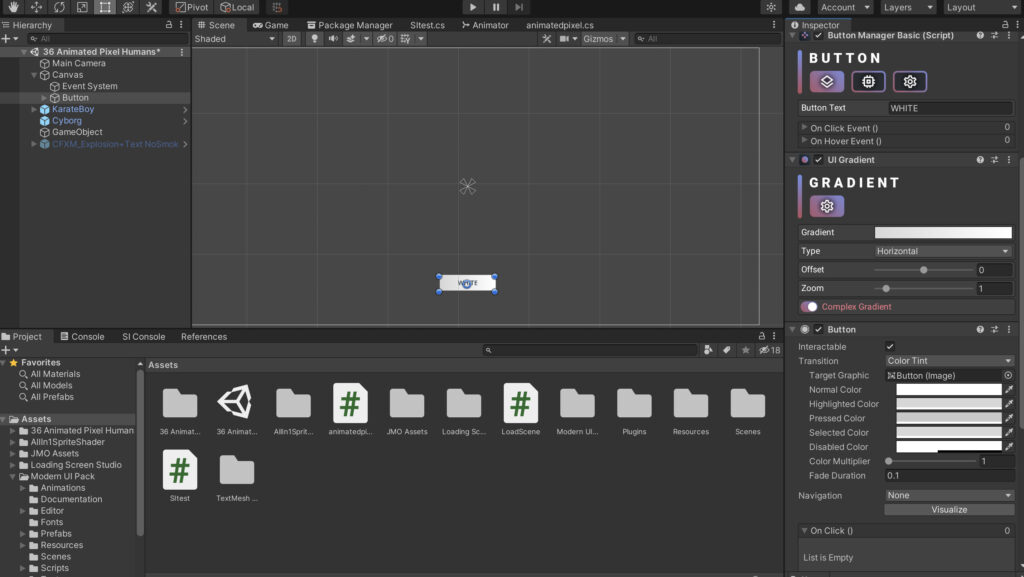
Task: Toggle scene view audio icon
Action: click(334, 39)
